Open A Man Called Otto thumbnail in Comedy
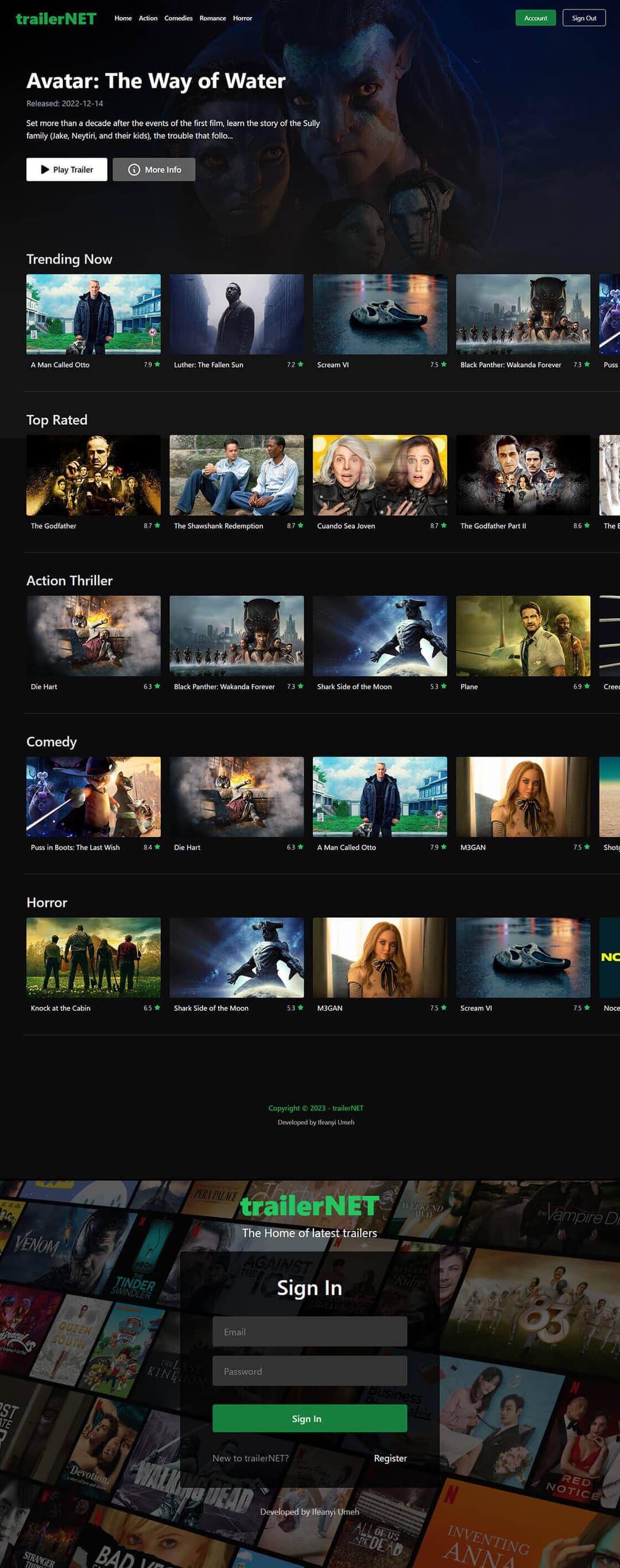 [x=379, y=797]
